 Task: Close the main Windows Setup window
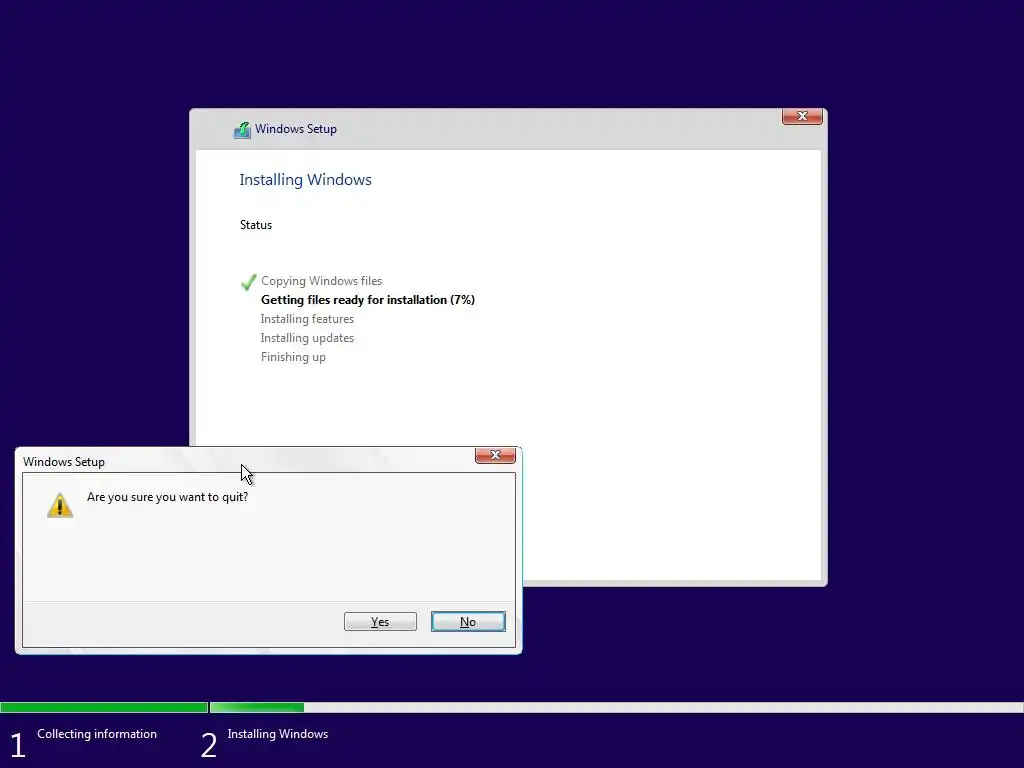(x=802, y=116)
